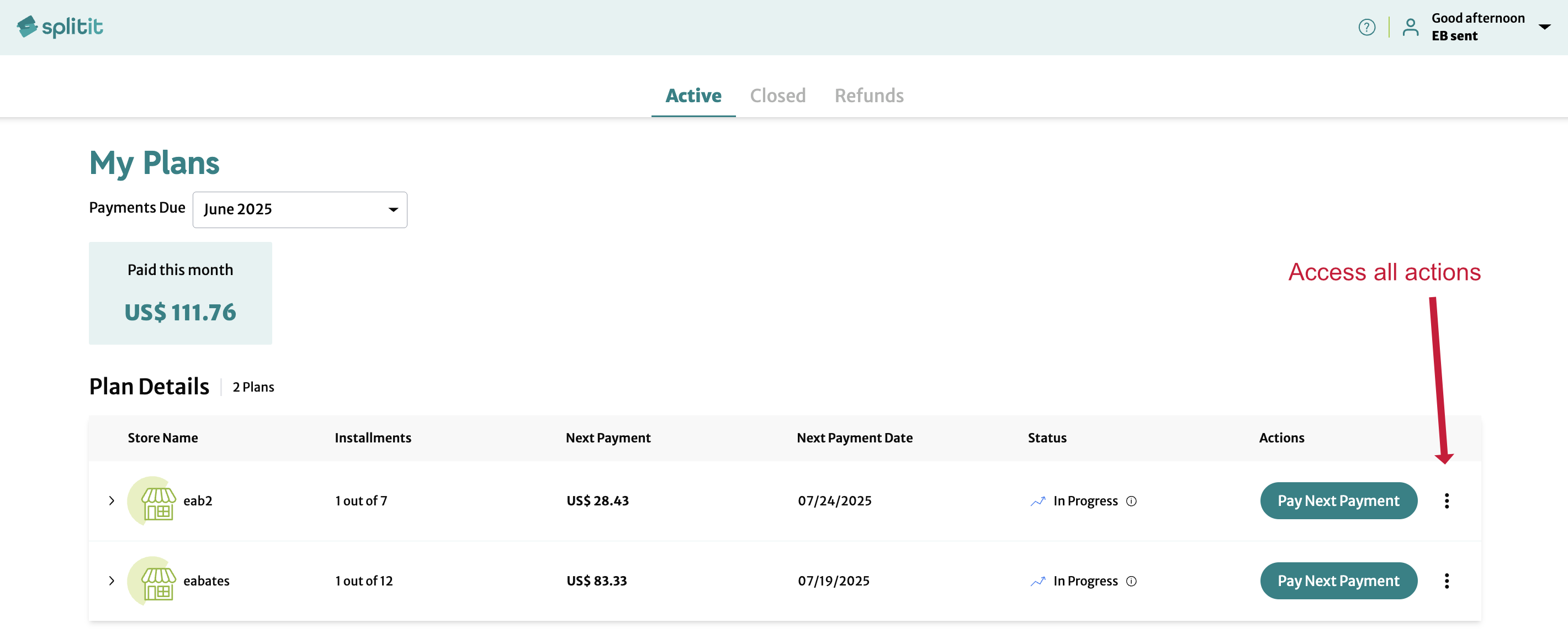Click the eab2 progress trend icon

(1038, 501)
